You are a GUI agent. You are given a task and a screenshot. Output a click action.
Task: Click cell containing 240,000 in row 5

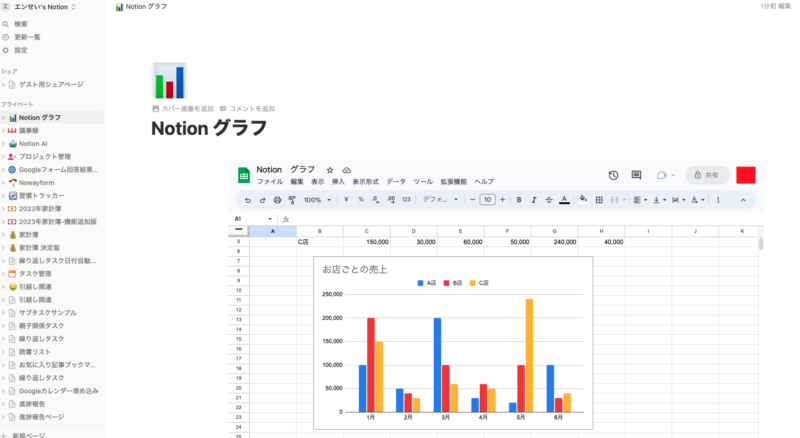(x=555, y=242)
